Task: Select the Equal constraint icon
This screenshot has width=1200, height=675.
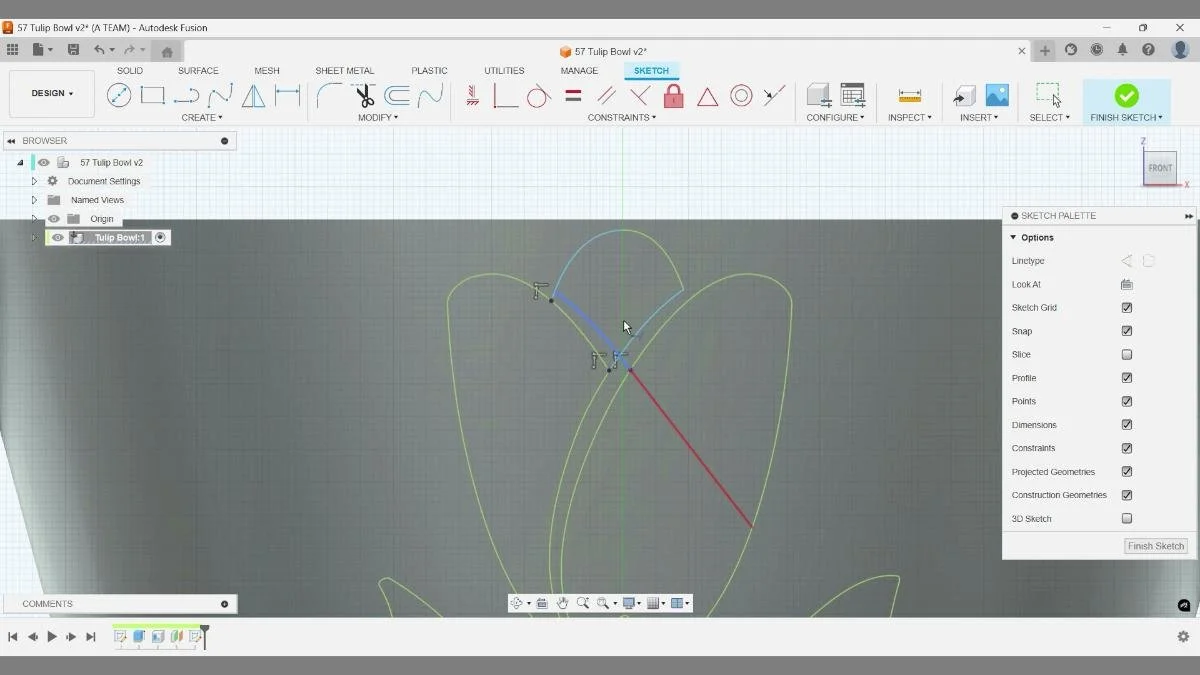Action: click(573, 95)
